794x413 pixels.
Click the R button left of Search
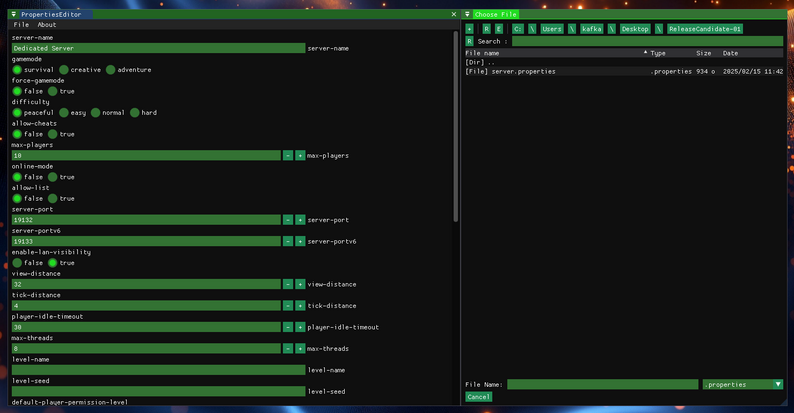(469, 42)
